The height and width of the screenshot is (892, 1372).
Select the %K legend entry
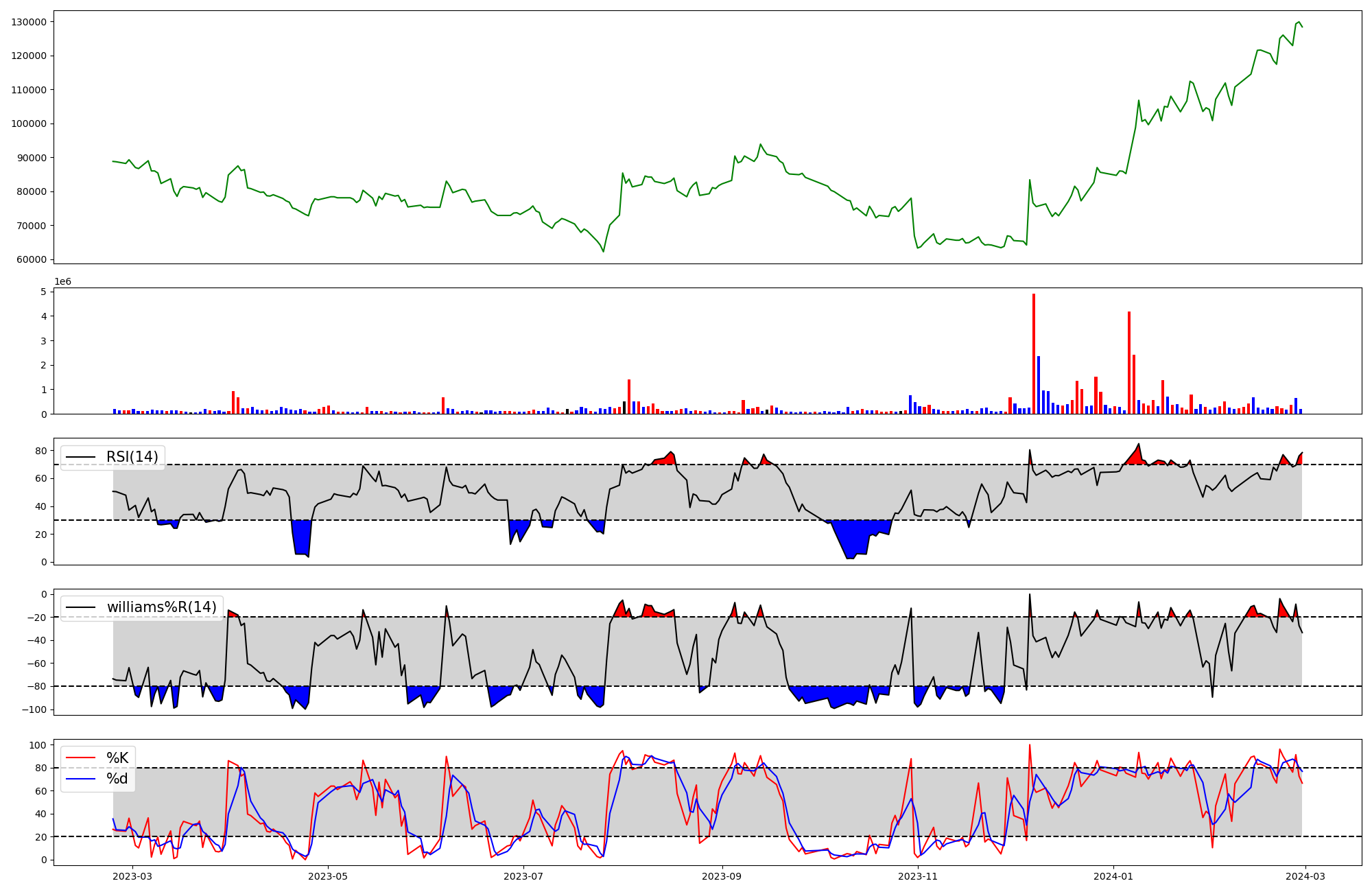(117, 758)
